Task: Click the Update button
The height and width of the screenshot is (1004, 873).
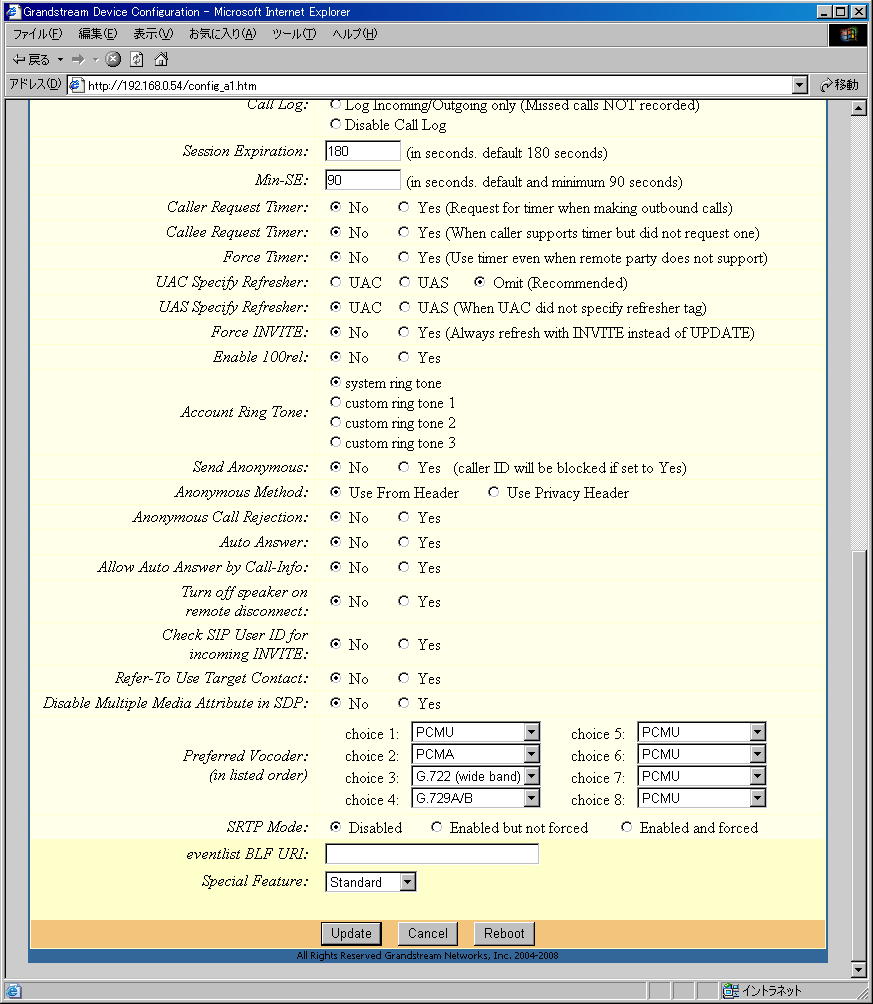Action: click(351, 933)
